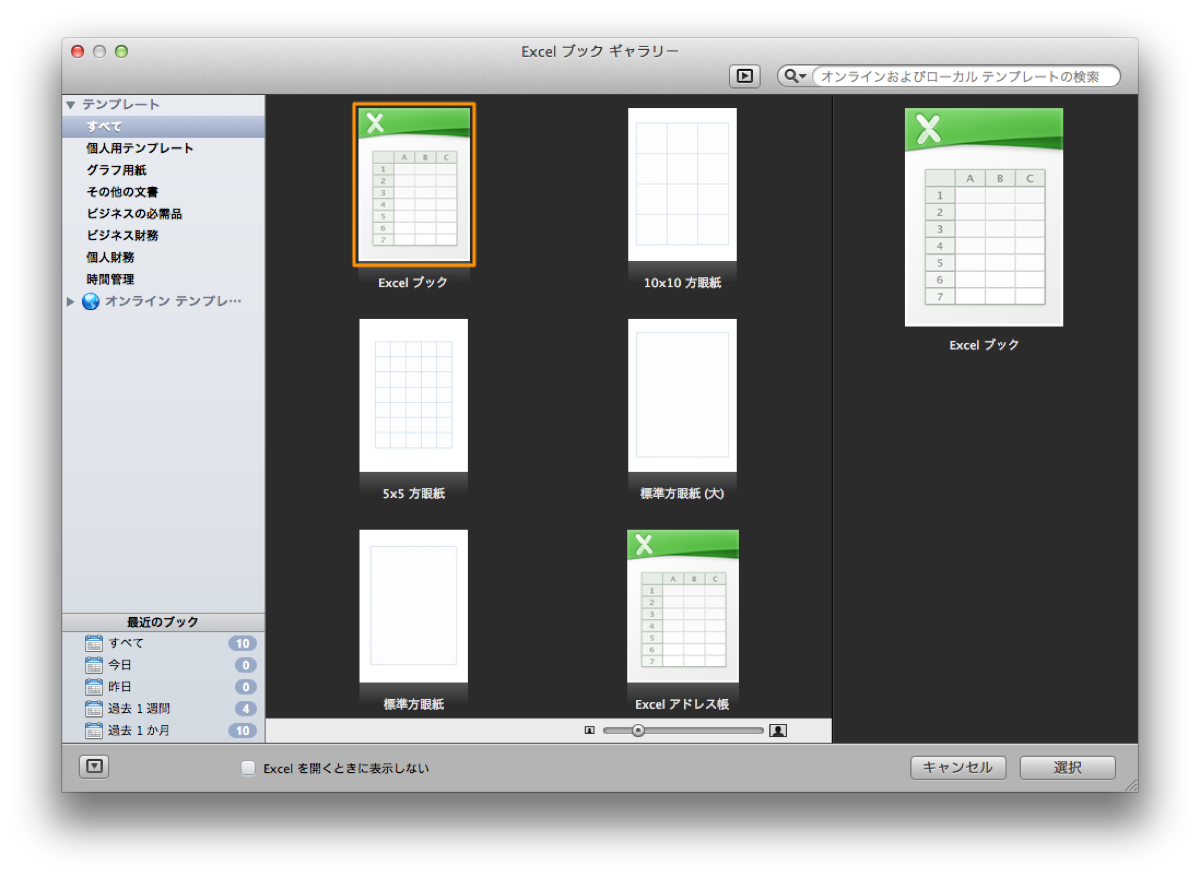Click the calendar icon beside 今日
Viewport: 1200px width, 878px height.
pos(94,665)
